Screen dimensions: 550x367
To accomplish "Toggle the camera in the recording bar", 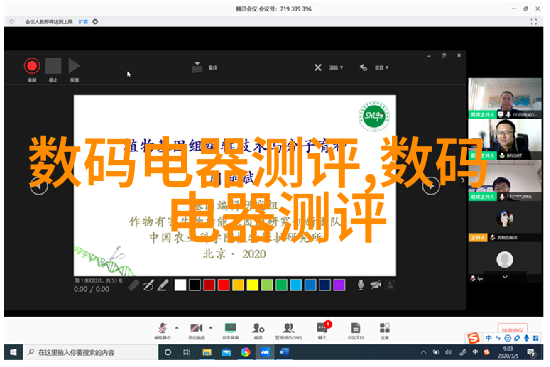I will pos(375,285).
